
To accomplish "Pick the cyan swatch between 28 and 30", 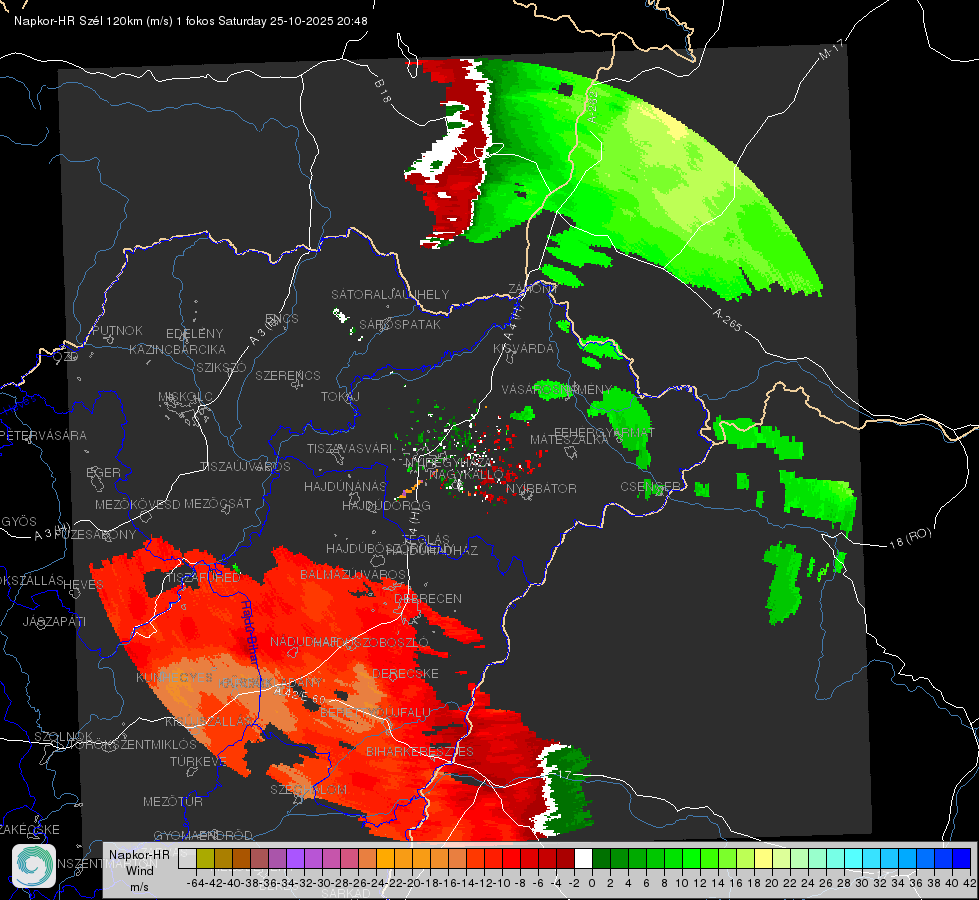I will coord(854,859).
